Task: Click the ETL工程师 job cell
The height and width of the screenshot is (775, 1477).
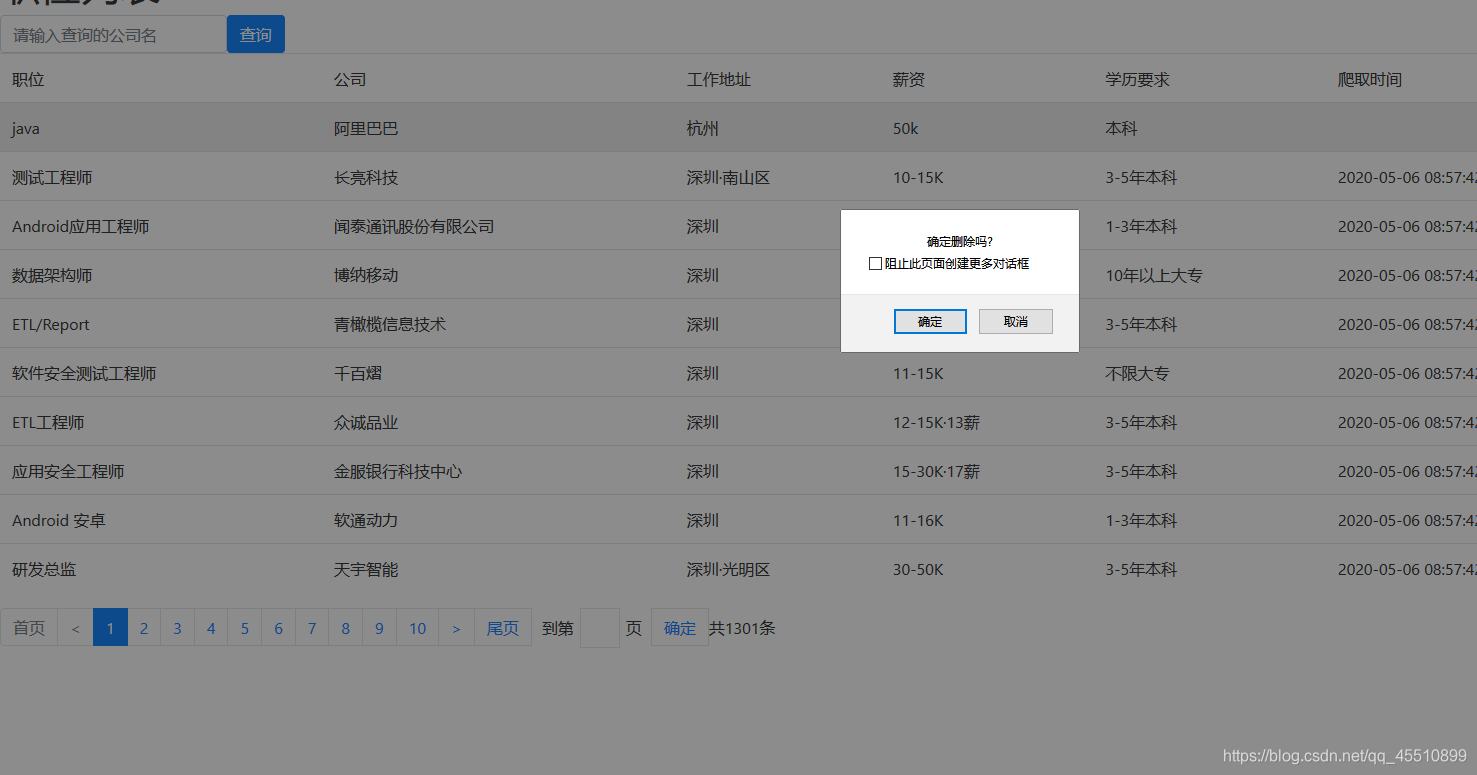Action: click(x=48, y=422)
